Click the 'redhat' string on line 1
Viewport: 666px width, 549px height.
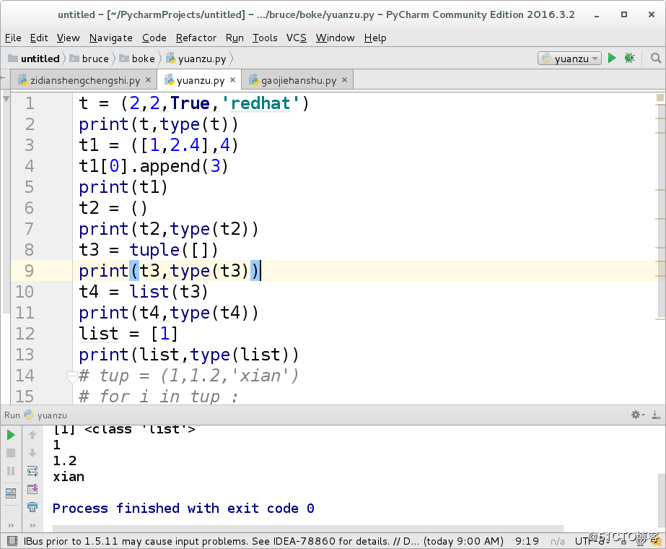pos(260,103)
